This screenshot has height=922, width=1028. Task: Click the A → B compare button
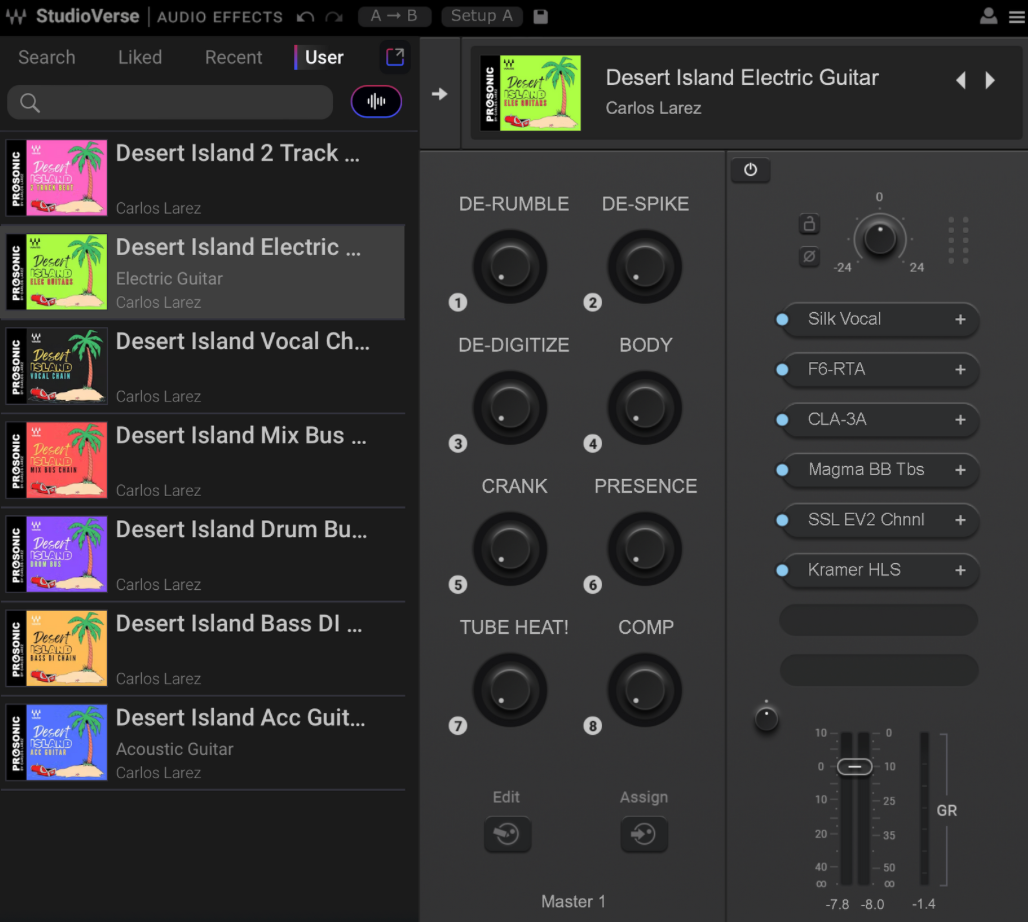click(x=394, y=16)
